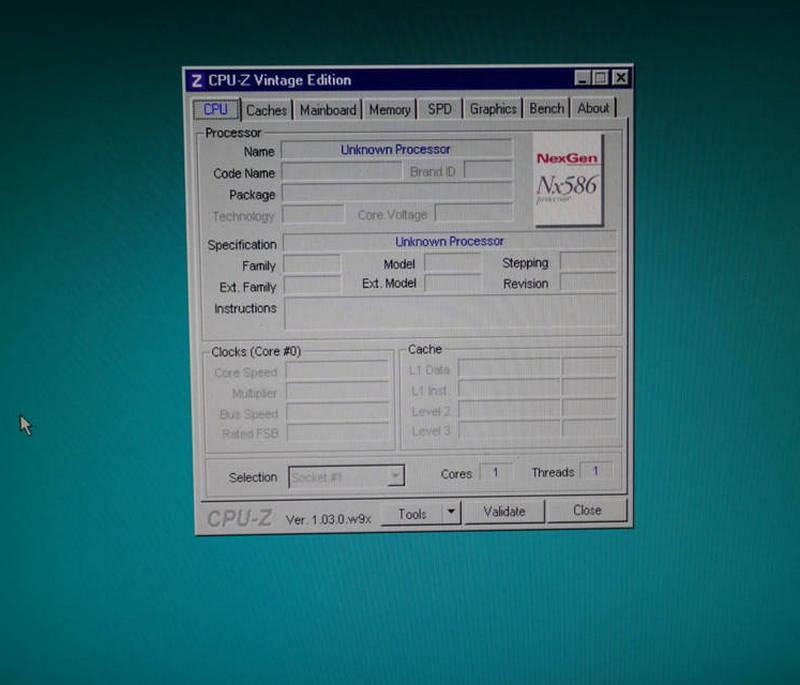Click the Package field
Image resolution: width=800 pixels, height=685 pixels.
[397, 192]
